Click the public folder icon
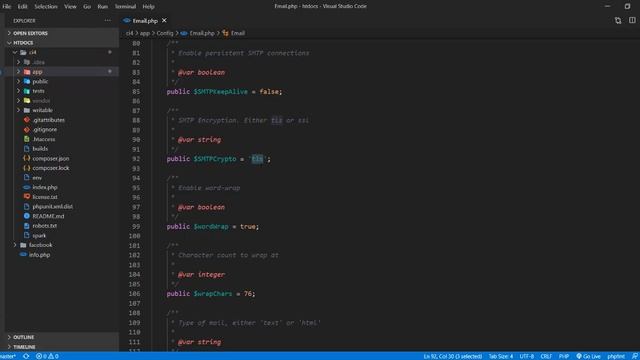 [x=27, y=81]
